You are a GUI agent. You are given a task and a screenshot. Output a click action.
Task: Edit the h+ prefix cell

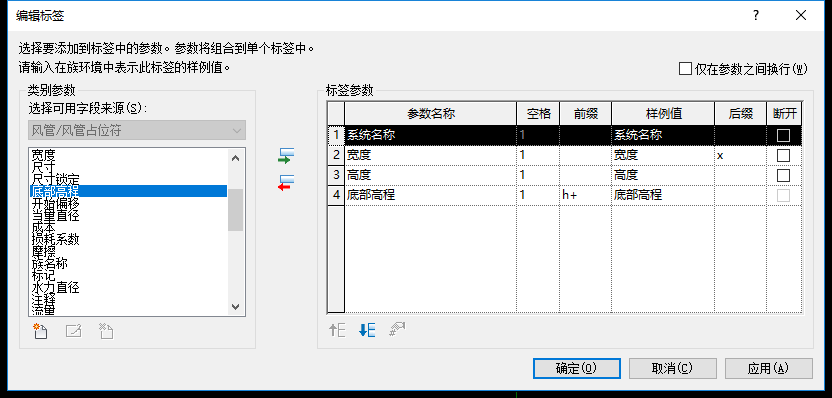pyautogui.click(x=585, y=195)
